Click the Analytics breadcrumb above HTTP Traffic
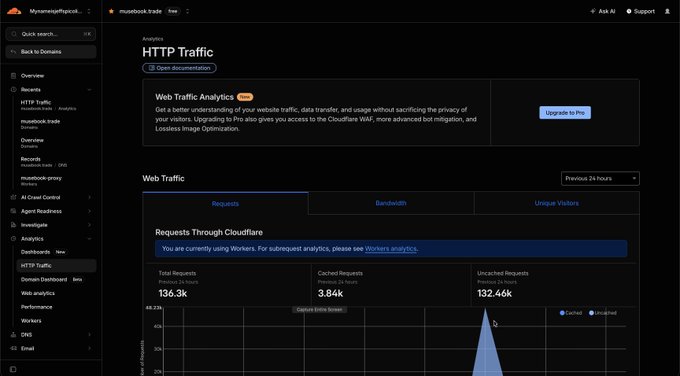The height and width of the screenshot is (376, 680). [x=153, y=39]
